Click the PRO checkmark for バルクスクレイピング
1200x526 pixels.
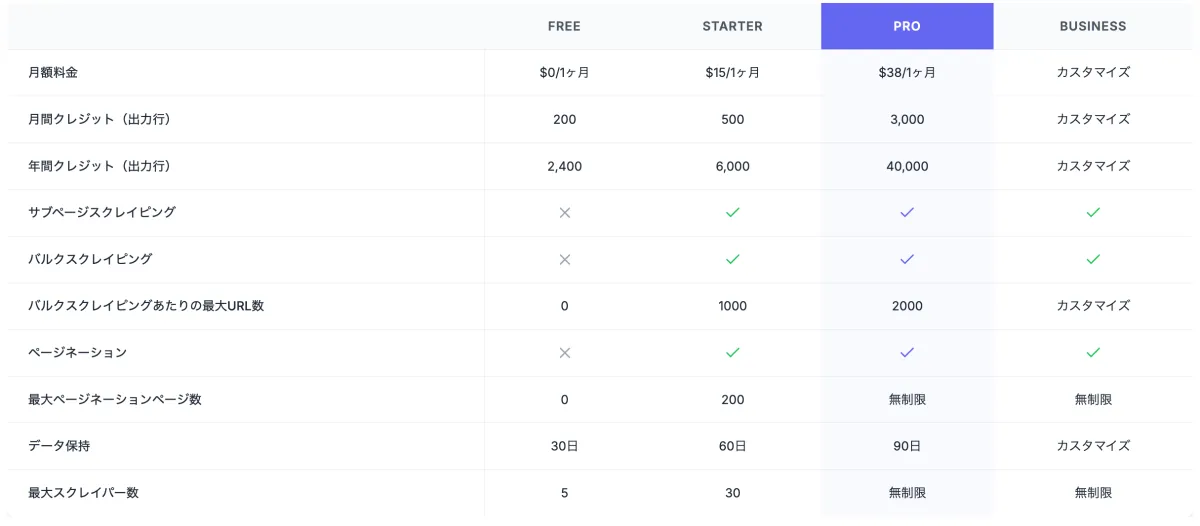[x=907, y=259]
